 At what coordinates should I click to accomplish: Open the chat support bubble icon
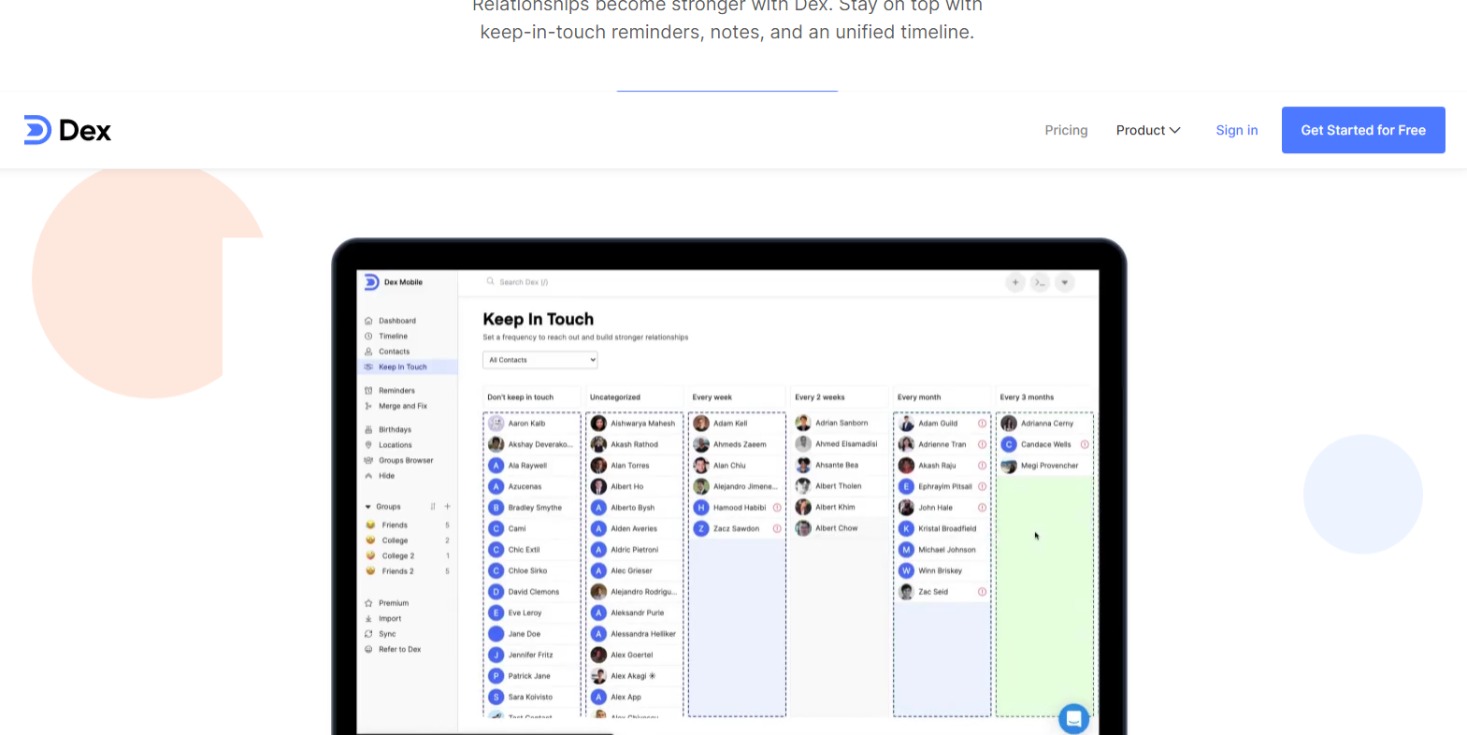[1074, 718]
